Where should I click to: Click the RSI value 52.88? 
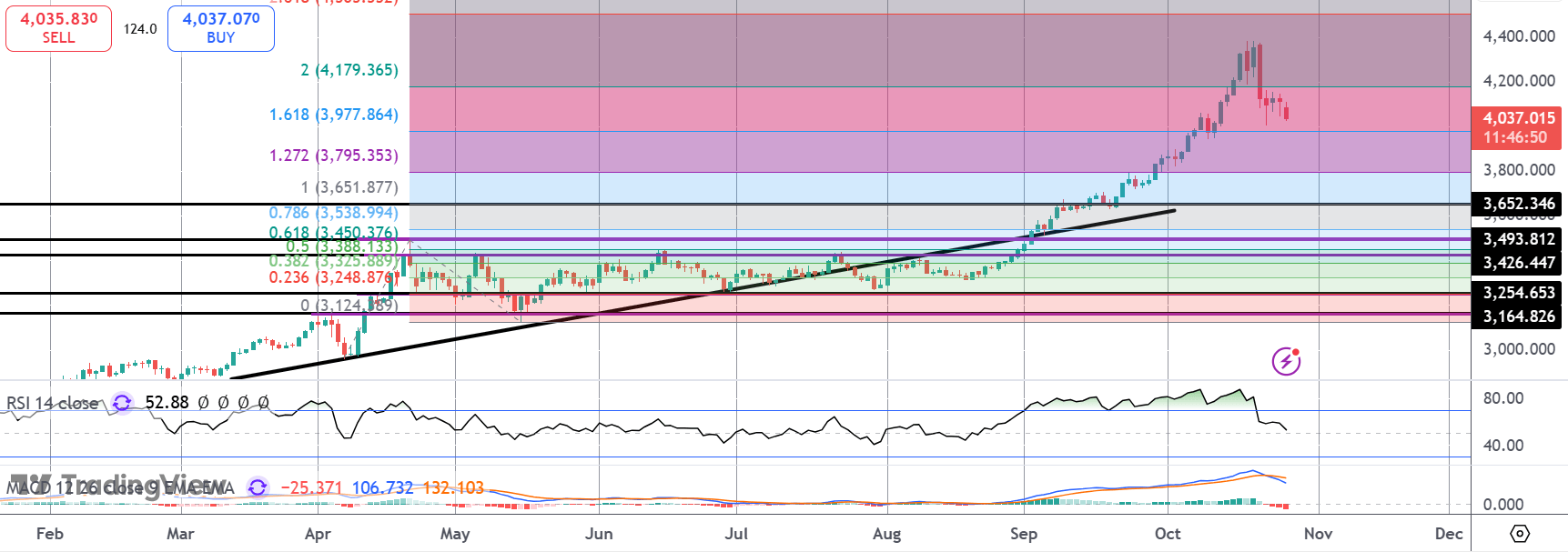(167, 403)
